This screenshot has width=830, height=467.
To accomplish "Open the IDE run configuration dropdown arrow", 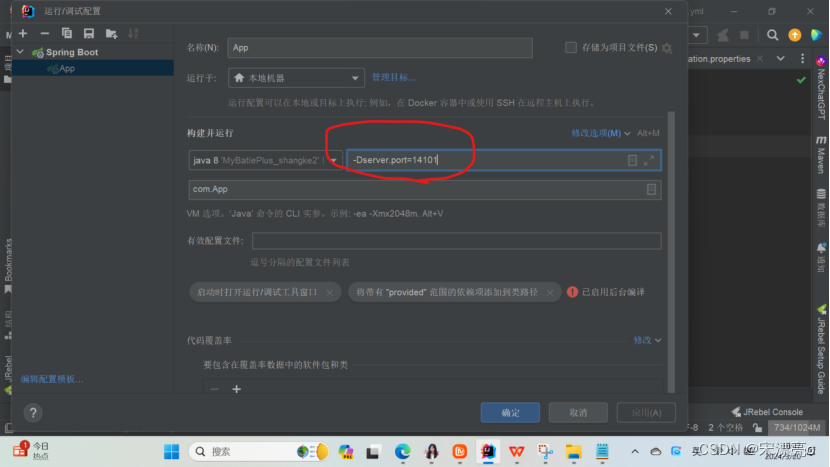I will [697, 35].
